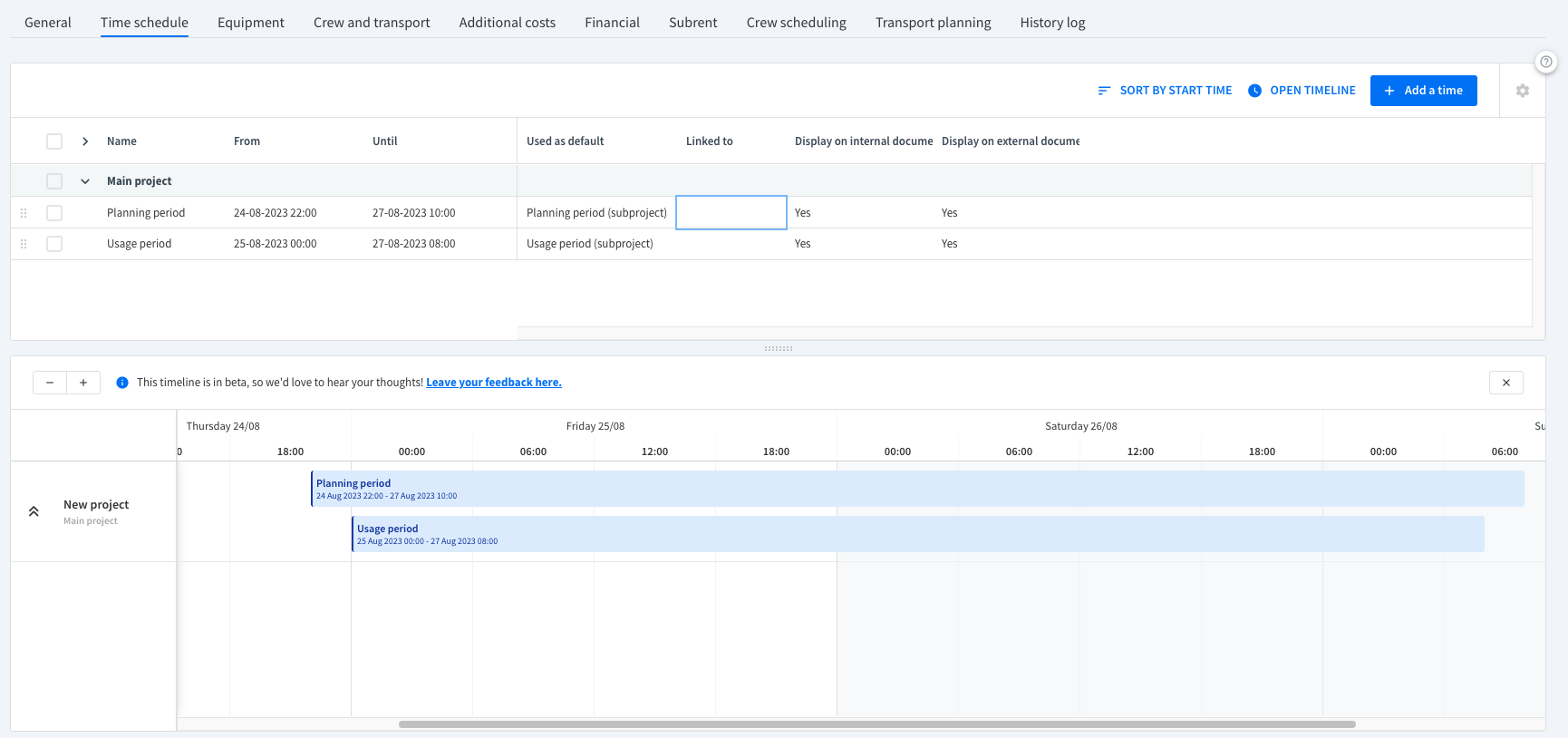Click the sort icon beside Sort by start time
This screenshot has height=738, width=1568.
click(1104, 91)
